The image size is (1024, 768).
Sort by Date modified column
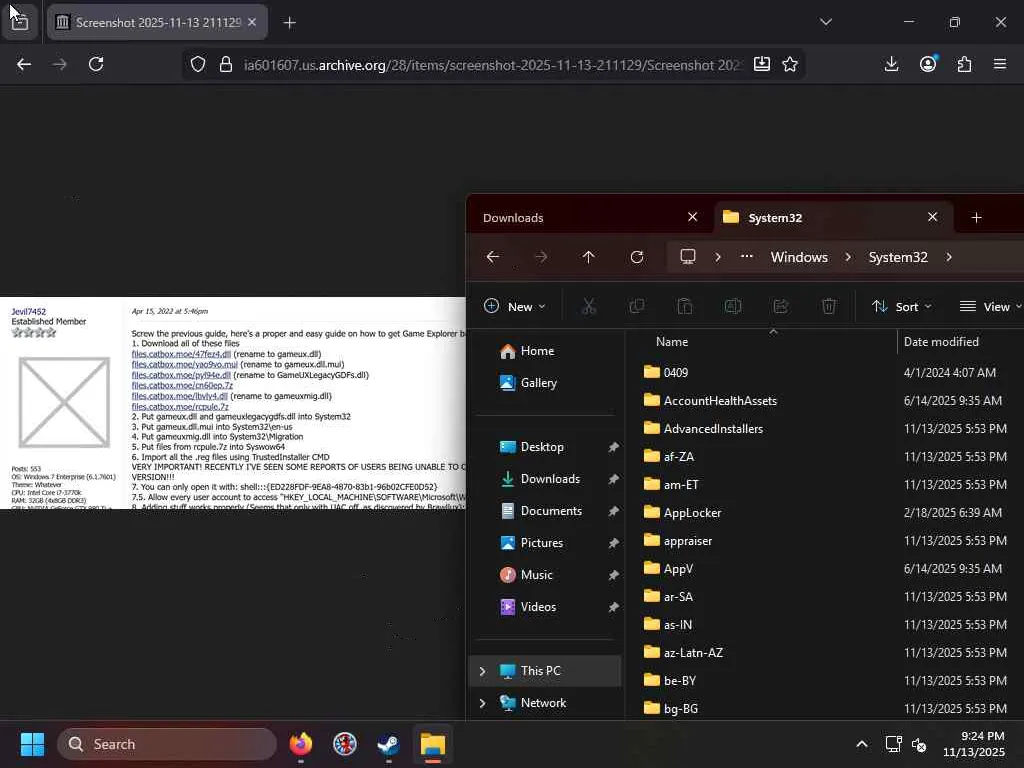[x=941, y=342]
